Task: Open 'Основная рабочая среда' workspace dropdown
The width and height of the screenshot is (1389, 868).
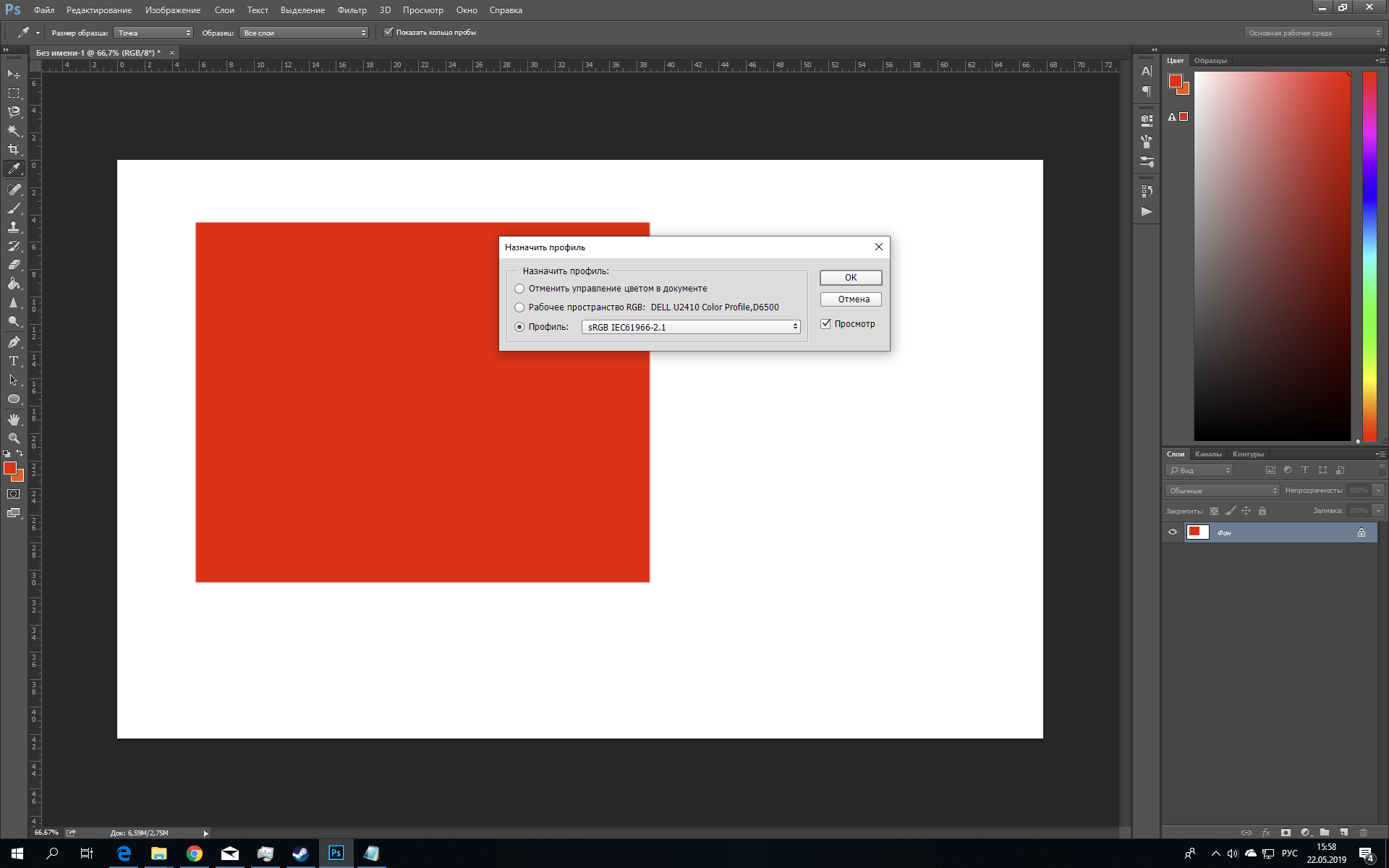Action: [1314, 33]
